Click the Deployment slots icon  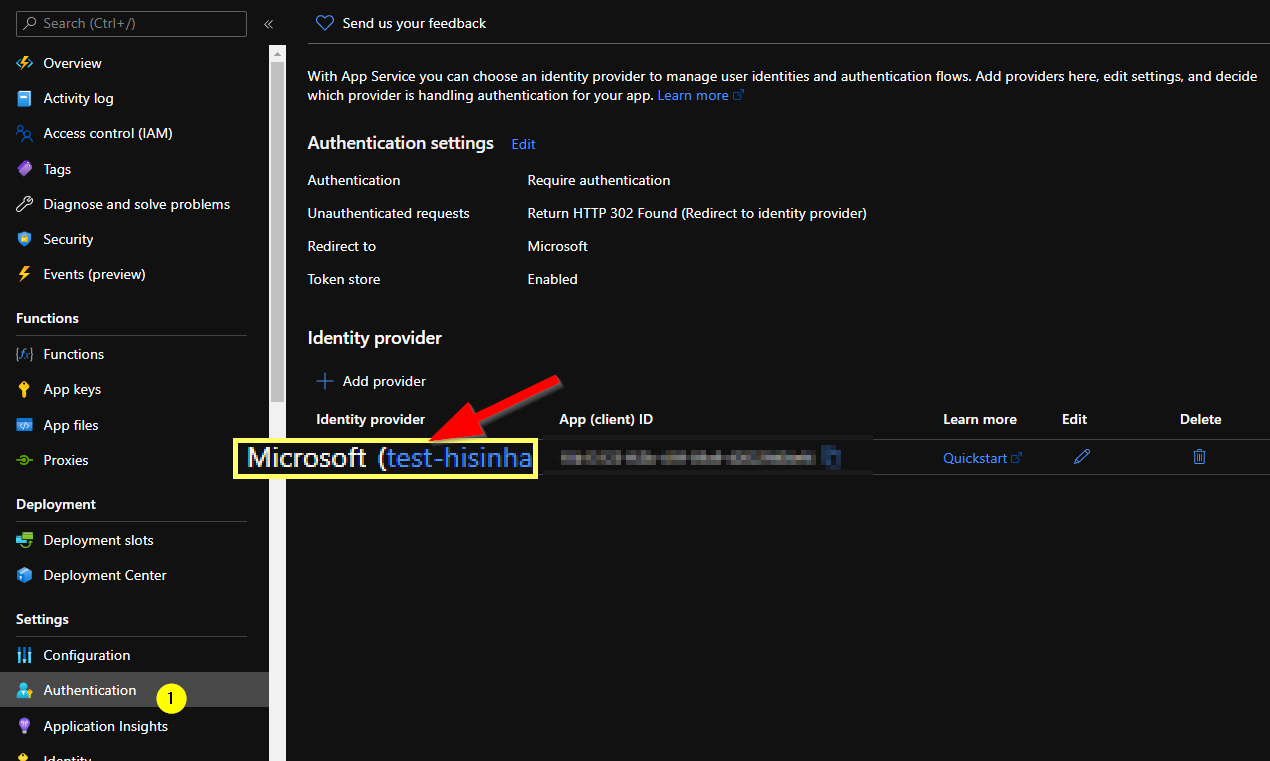click(x=25, y=540)
